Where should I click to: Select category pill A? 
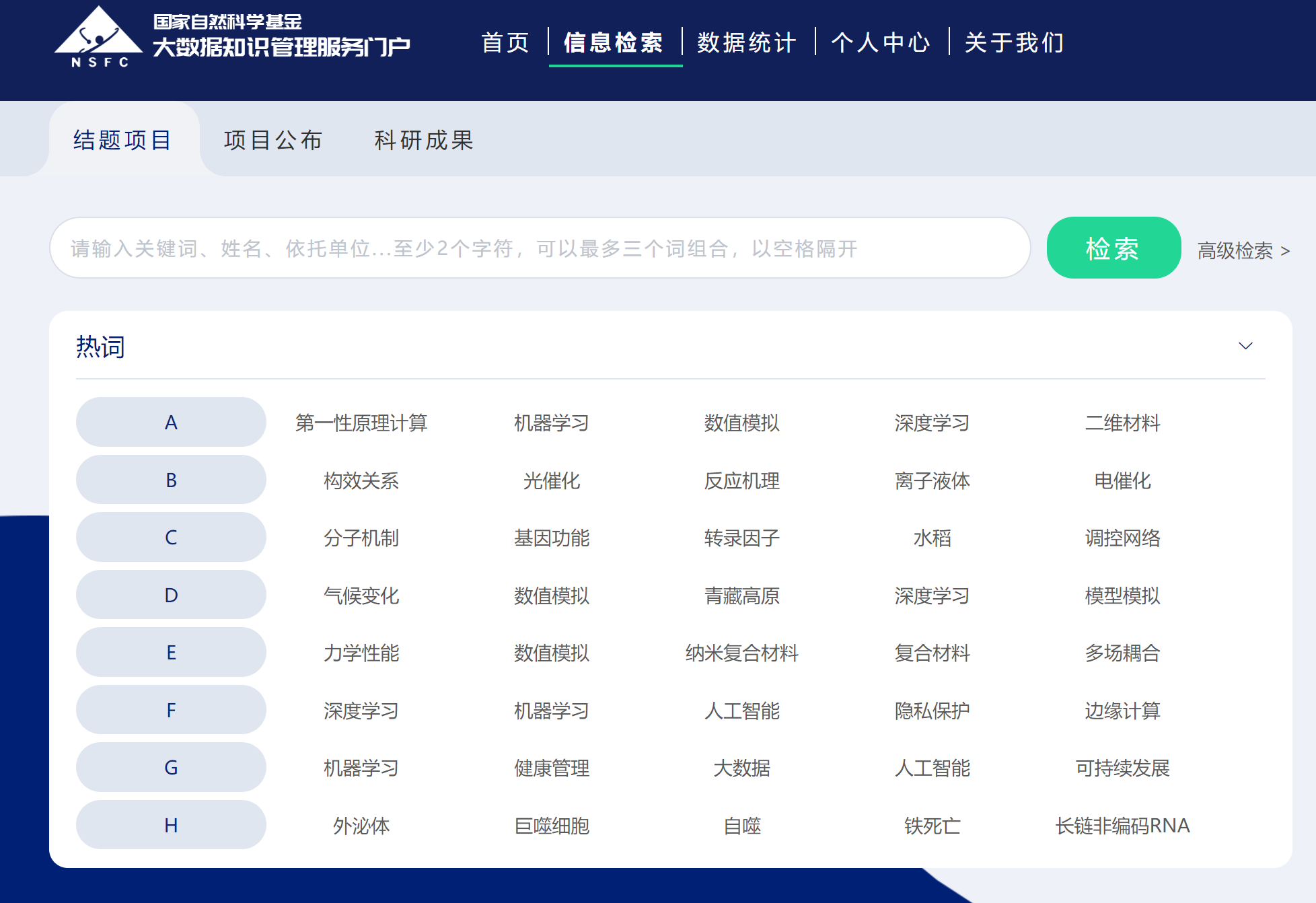pyautogui.click(x=171, y=422)
